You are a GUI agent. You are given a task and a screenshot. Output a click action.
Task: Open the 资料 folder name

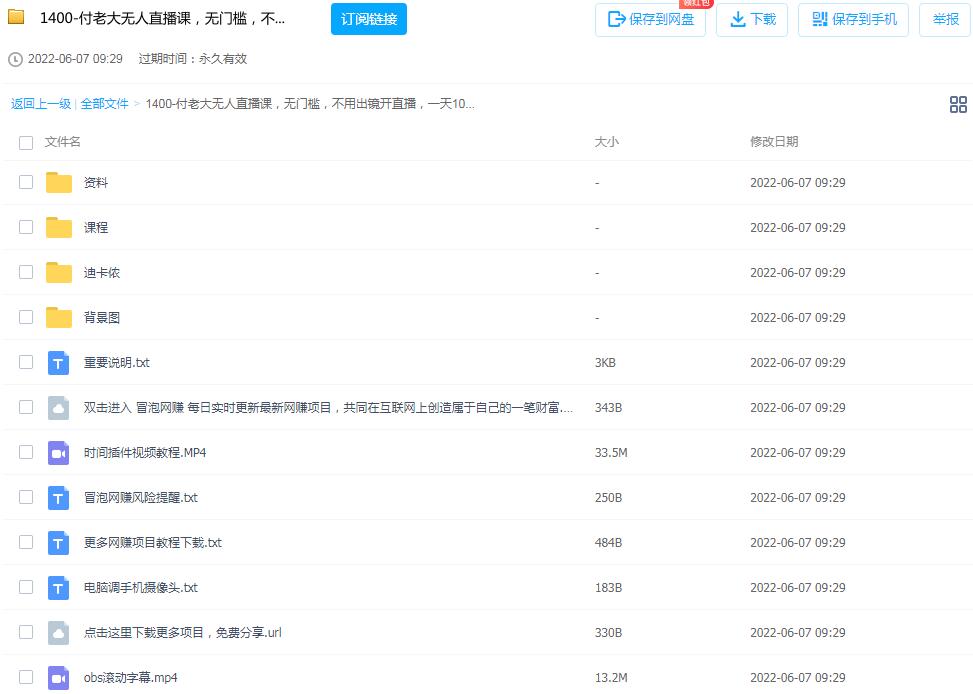pos(96,183)
